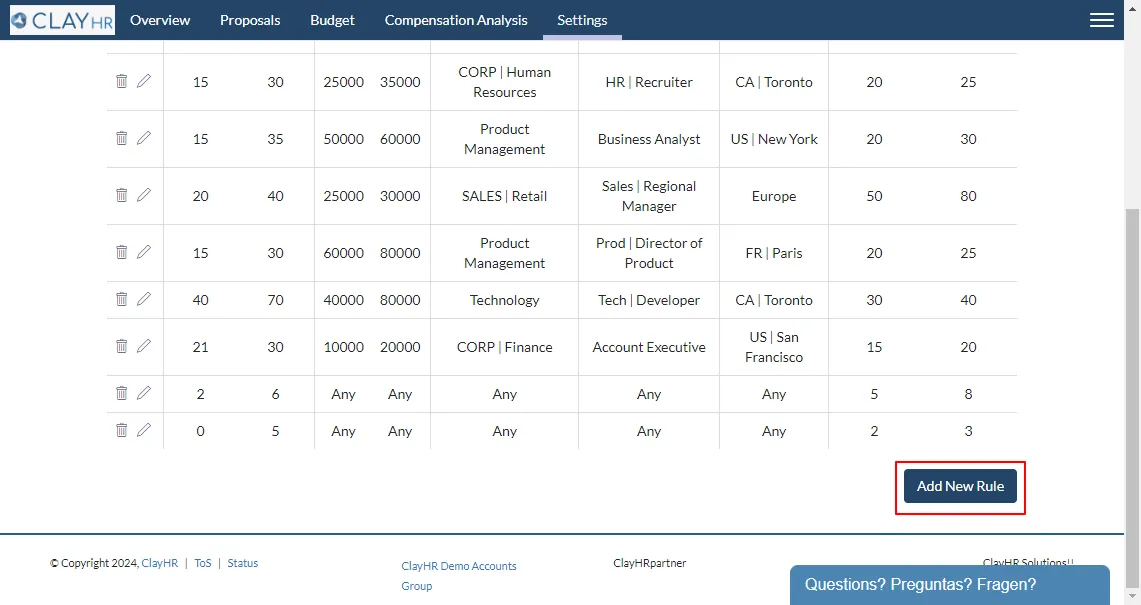
Task: Delete the Business Analyst New York rule
Action: (x=122, y=138)
